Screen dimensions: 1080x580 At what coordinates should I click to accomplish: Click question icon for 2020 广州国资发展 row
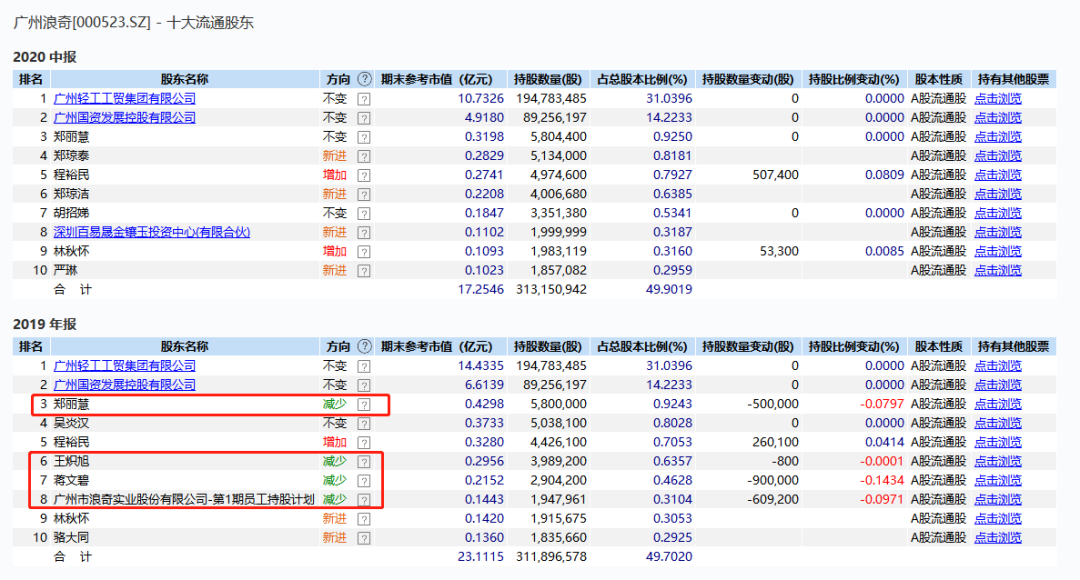[364, 118]
